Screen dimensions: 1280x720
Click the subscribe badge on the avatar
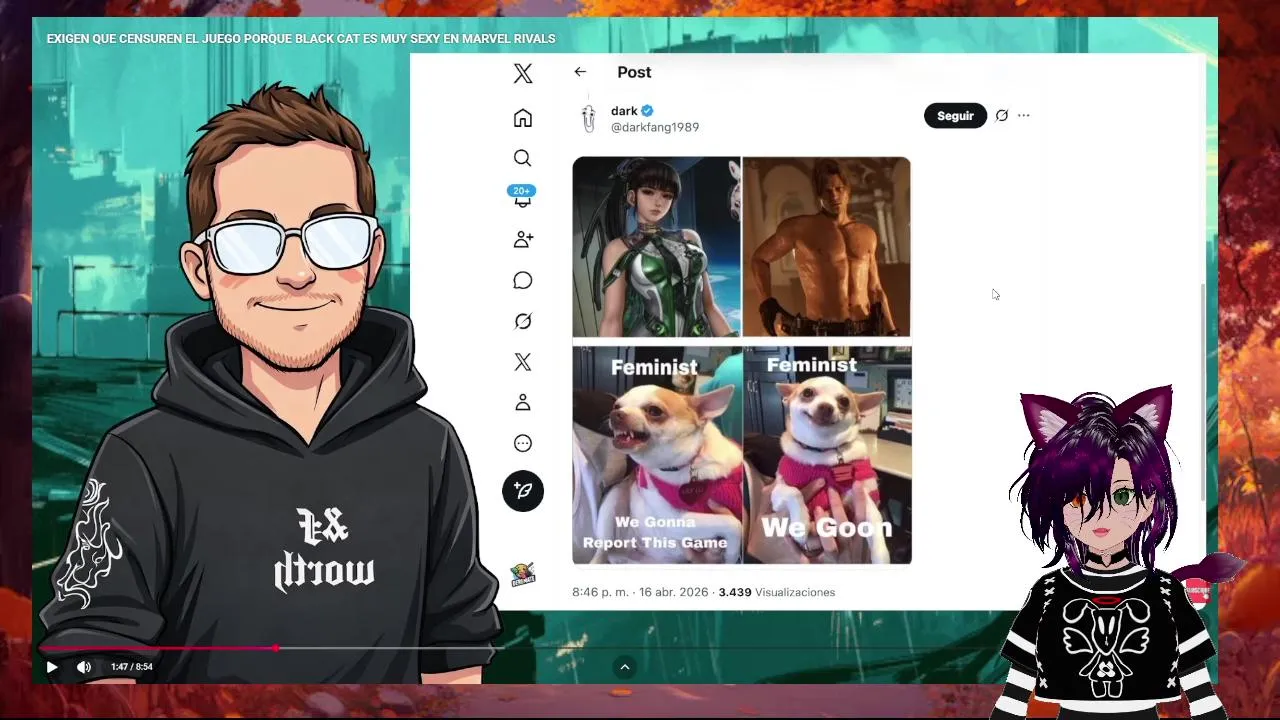1198,592
